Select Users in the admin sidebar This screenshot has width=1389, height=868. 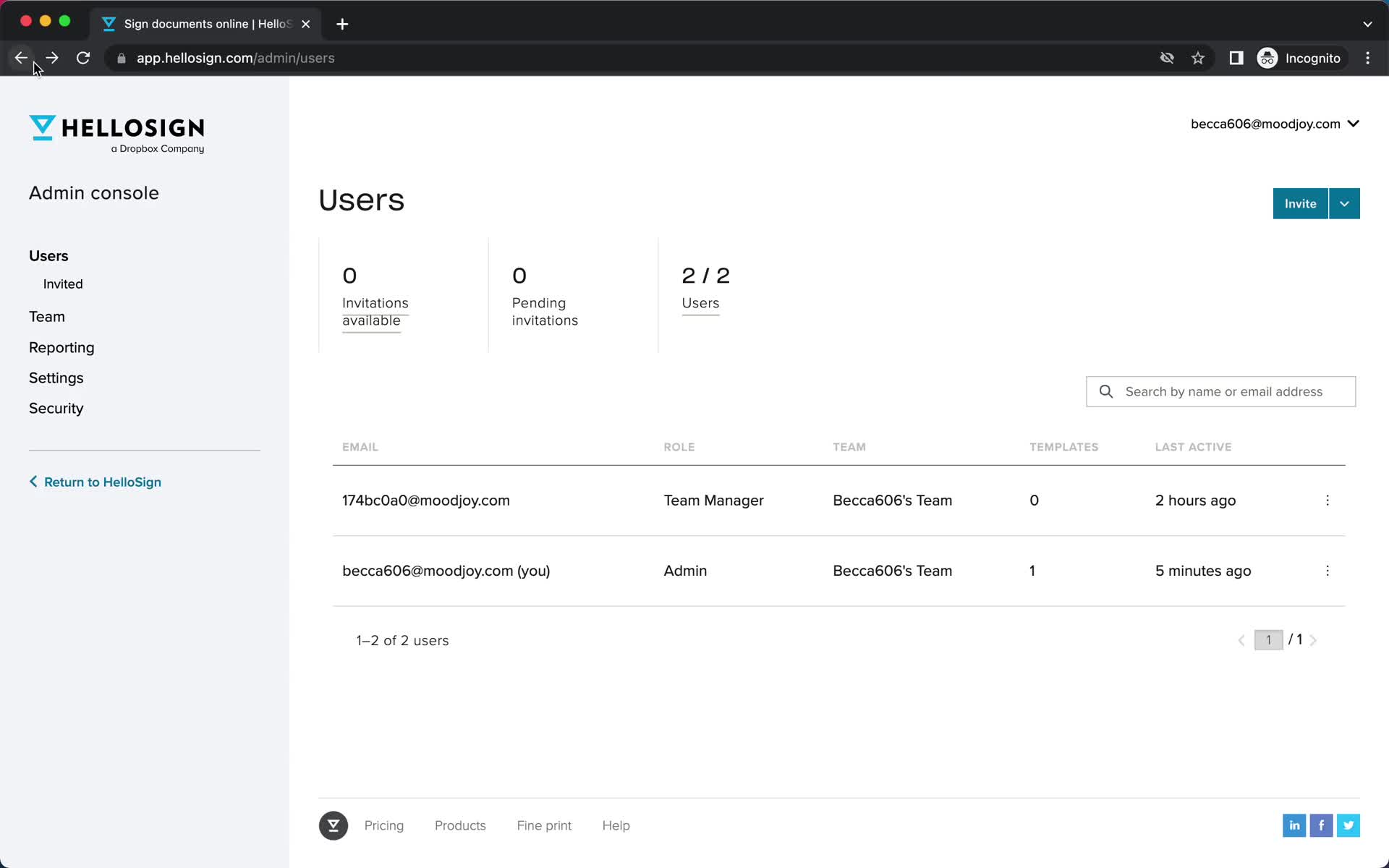(x=48, y=256)
